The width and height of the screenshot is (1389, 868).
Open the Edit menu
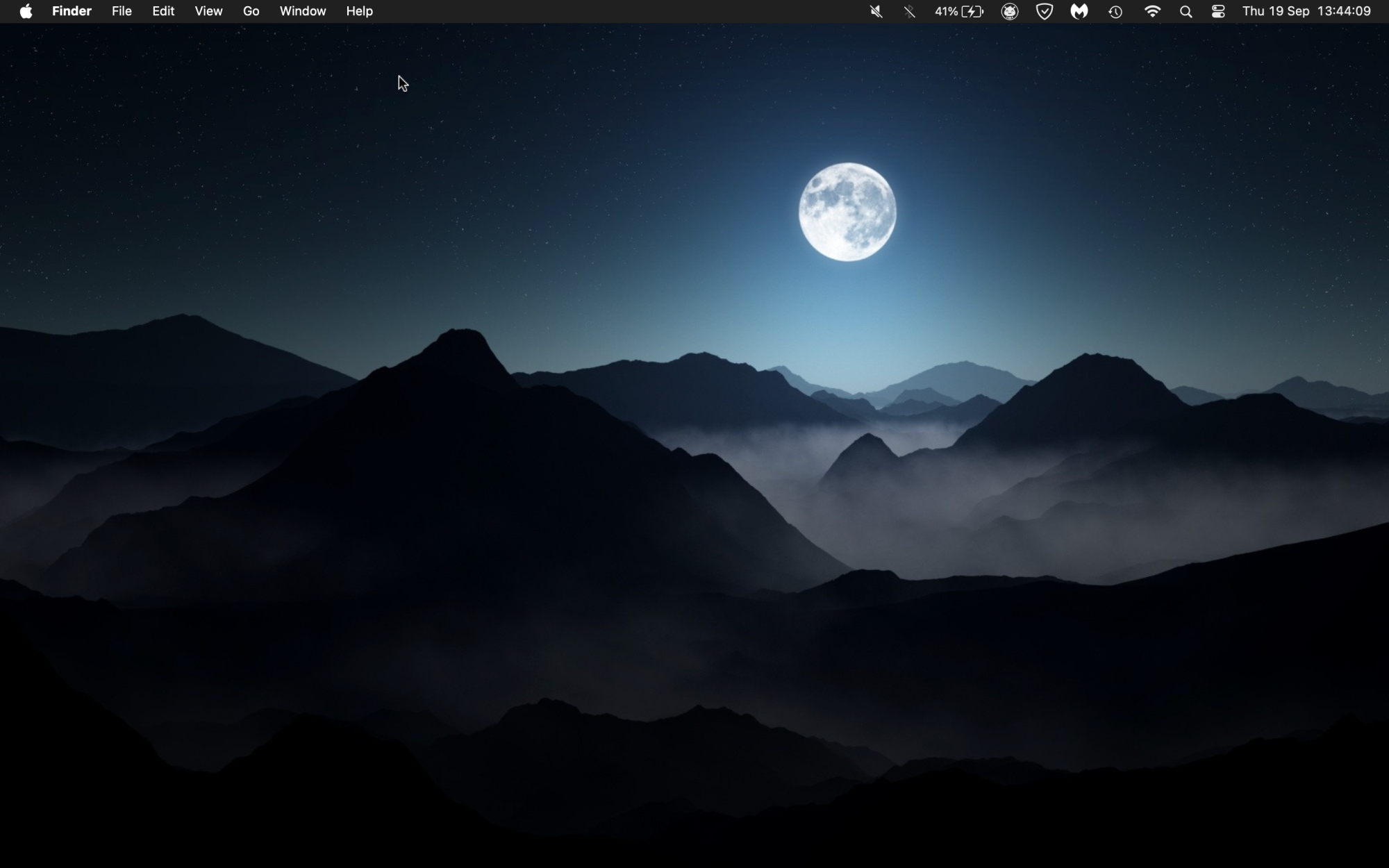coord(163,11)
